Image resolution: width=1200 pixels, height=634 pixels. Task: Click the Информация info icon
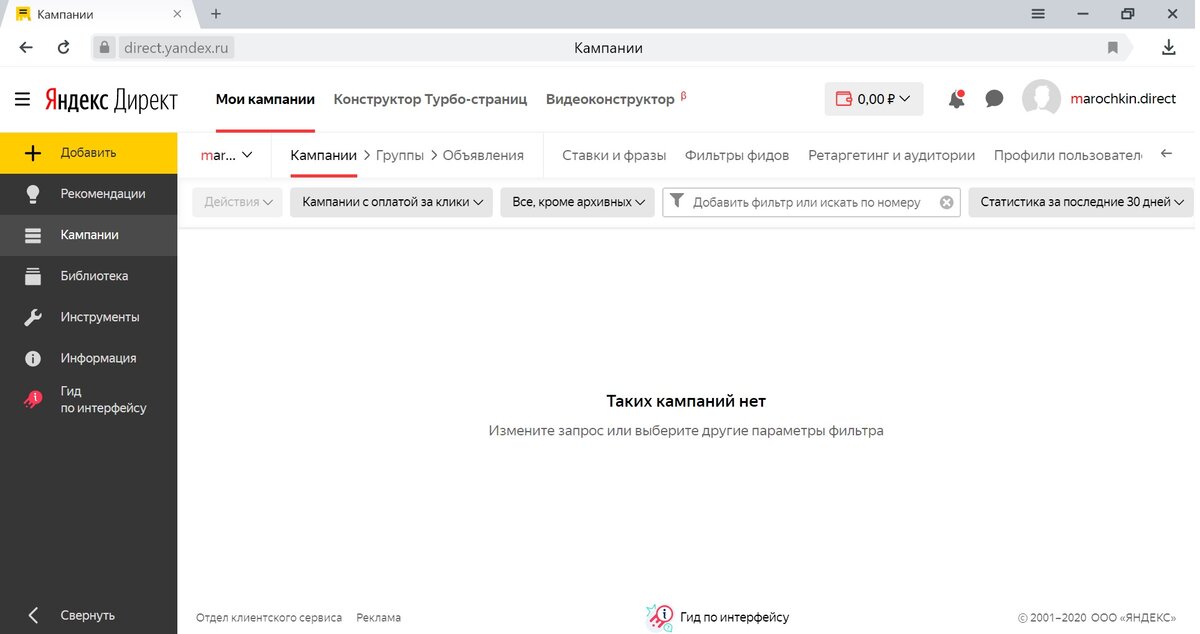pyautogui.click(x=33, y=357)
